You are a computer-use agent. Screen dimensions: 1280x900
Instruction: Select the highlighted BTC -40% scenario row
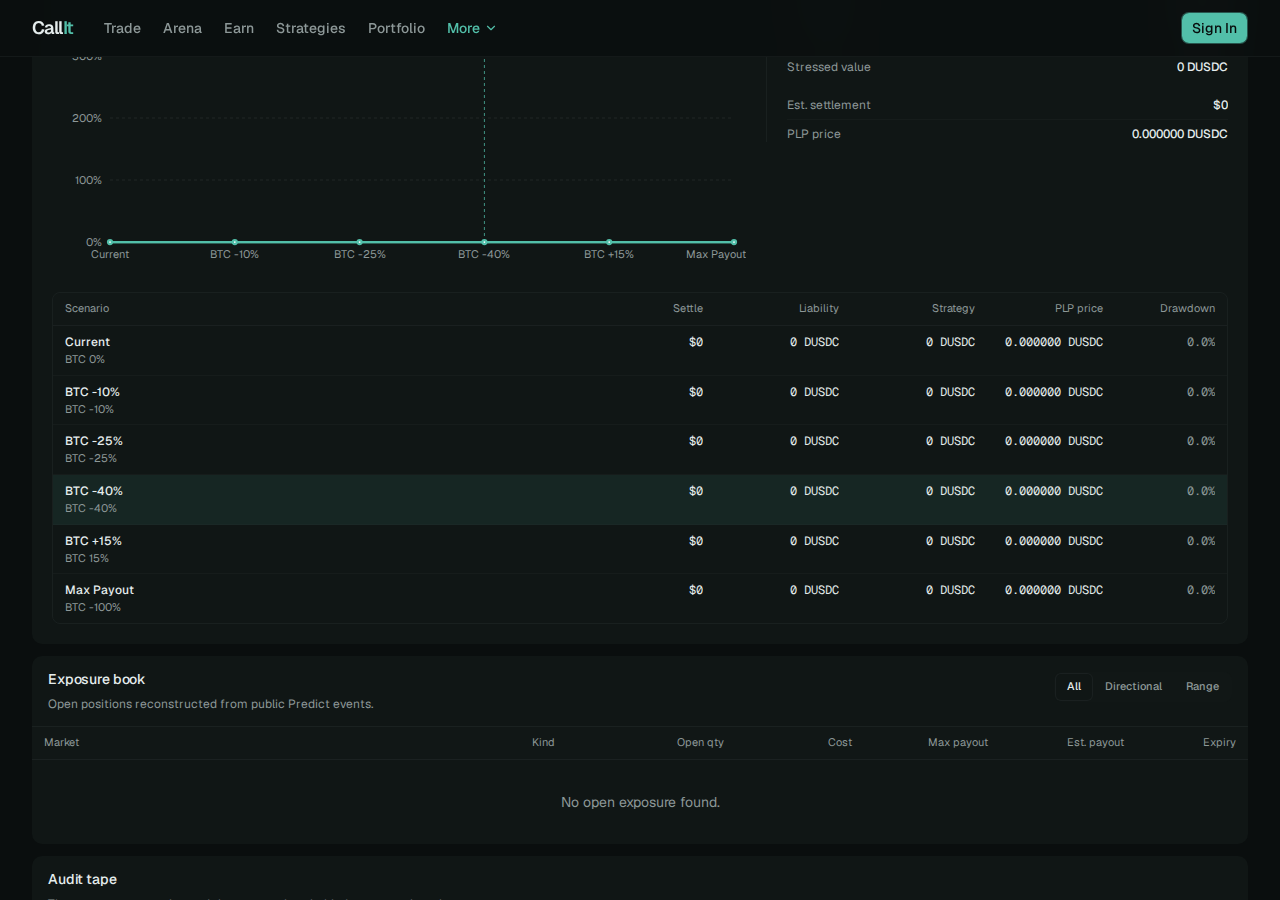(640, 499)
